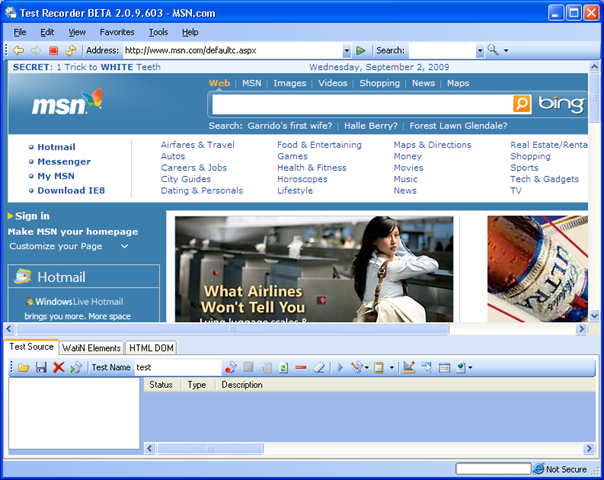Save the test with the floppy disk icon

41,368
